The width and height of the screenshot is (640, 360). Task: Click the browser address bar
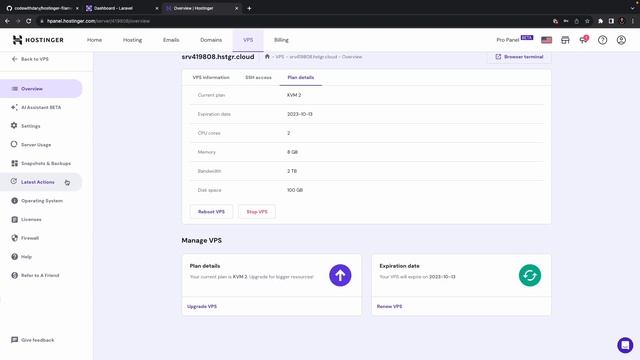pyautogui.click(x=294, y=21)
